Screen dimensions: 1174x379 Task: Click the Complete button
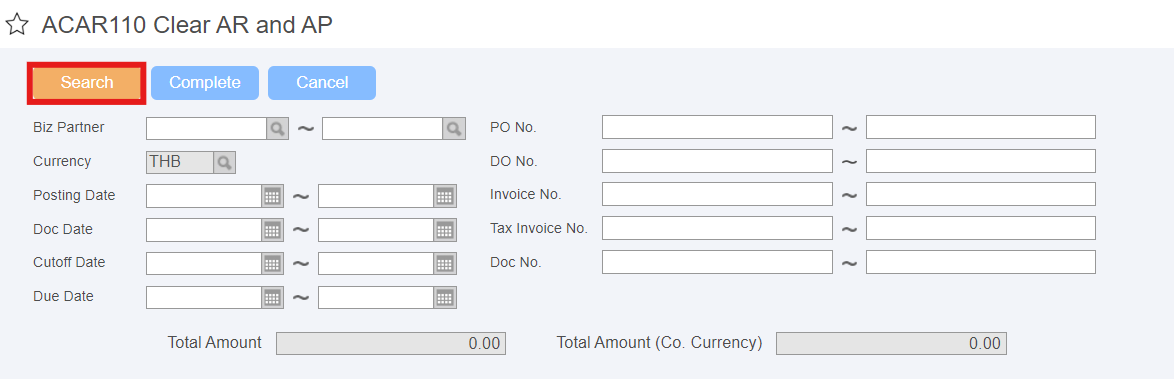pos(205,82)
